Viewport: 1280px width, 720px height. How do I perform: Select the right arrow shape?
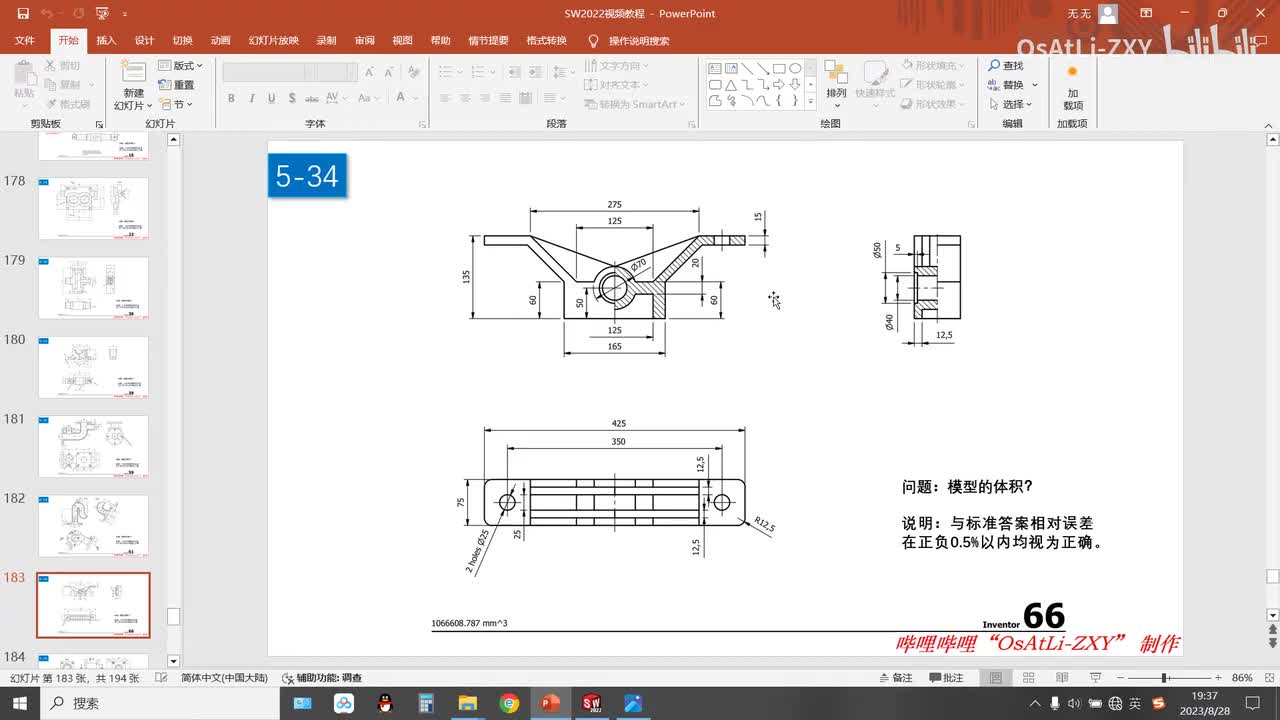click(x=779, y=85)
